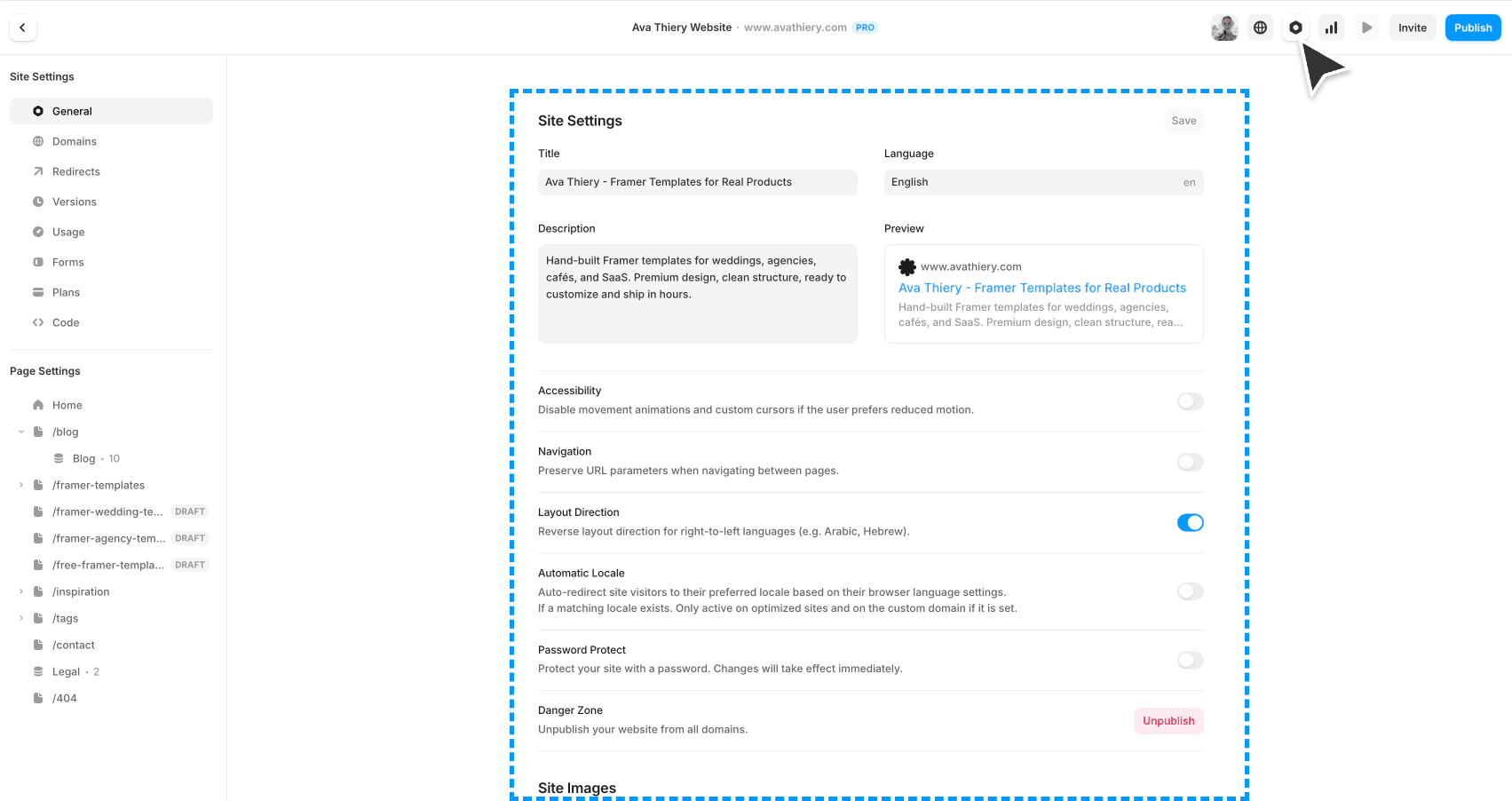The height and width of the screenshot is (801, 1512).
Task: Click the page icon of the /framer-agency-tem... draft
Action: (x=38, y=538)
